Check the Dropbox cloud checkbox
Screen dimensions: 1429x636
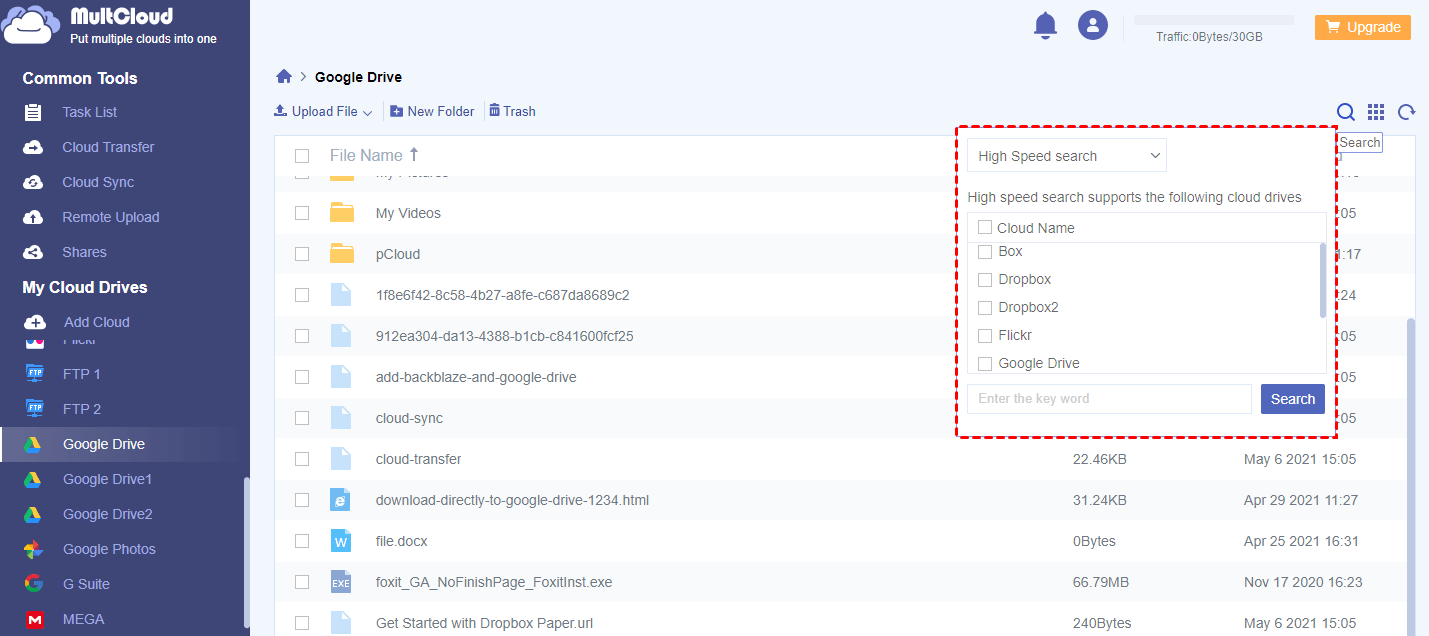[985, 279]
